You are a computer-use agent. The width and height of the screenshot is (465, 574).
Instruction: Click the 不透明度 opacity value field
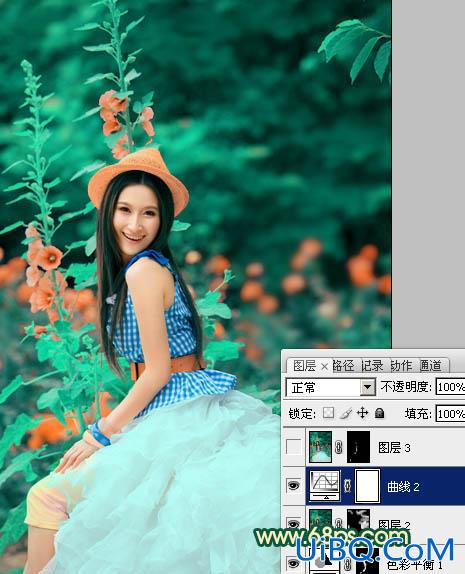point(450,387)
